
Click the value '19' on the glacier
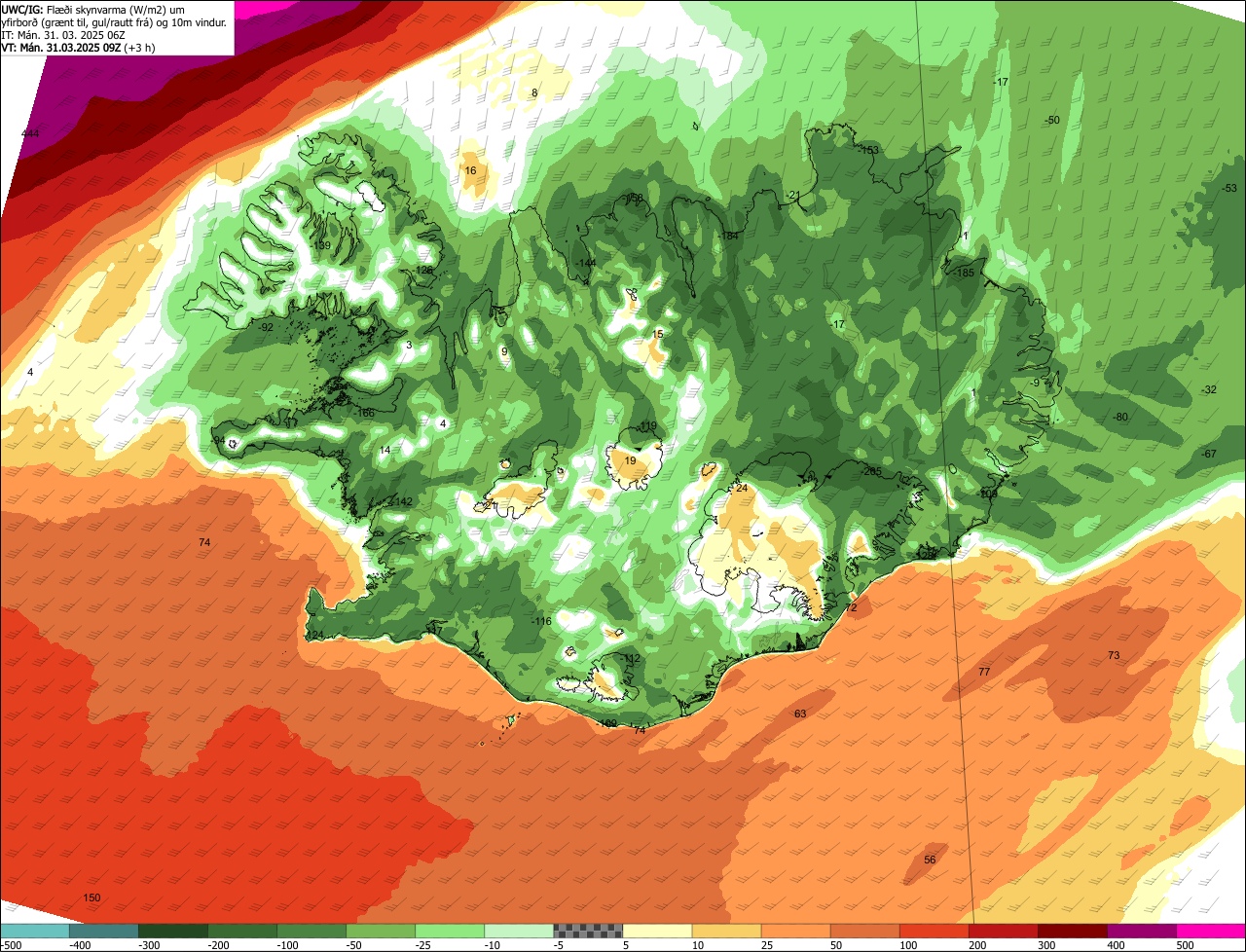pyautogui.click(x=631, y=460)
